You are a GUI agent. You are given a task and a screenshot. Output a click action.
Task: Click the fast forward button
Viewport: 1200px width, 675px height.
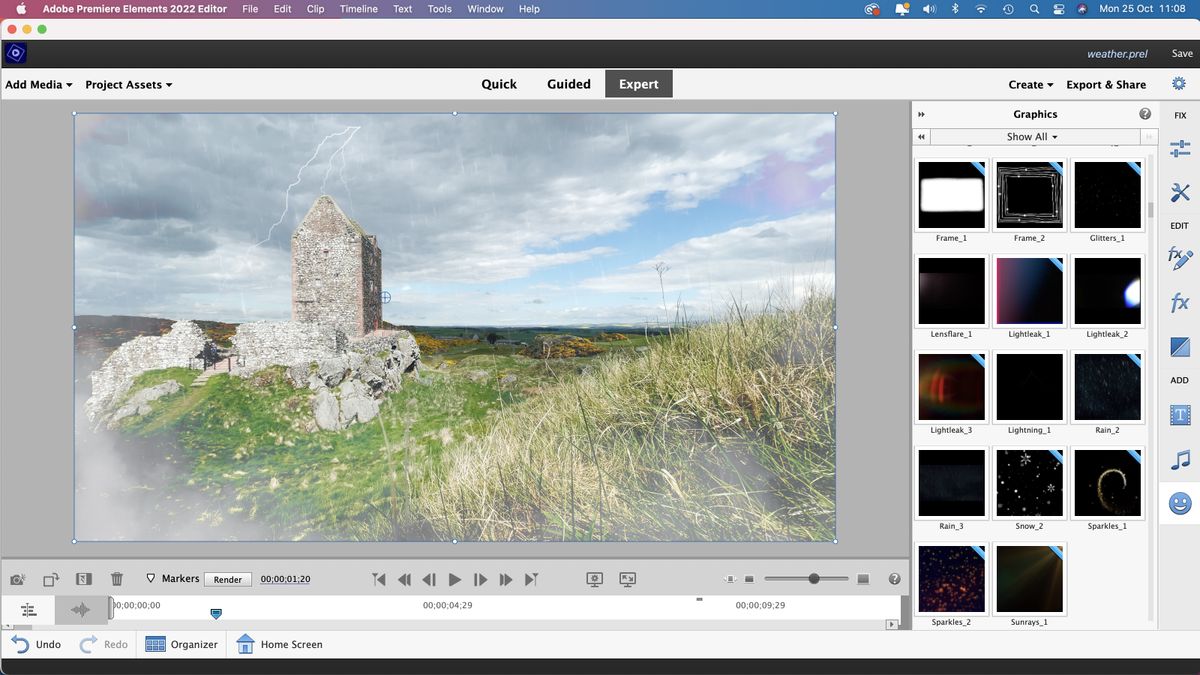tap(506, 579)
